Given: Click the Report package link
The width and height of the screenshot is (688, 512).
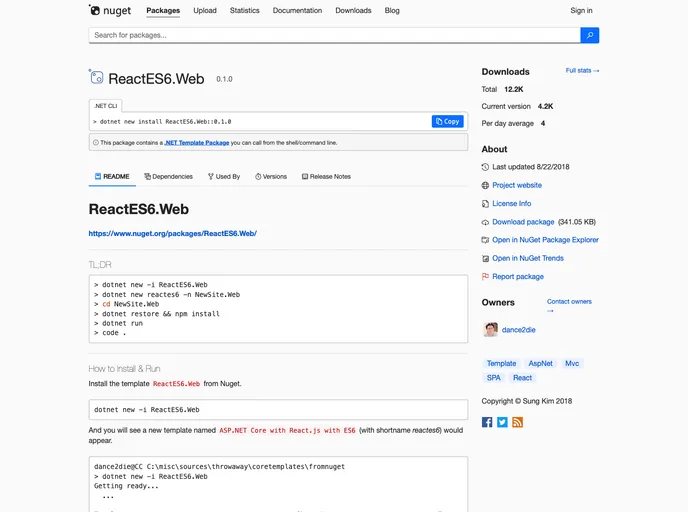Looking at the screenshot, I should coord(518,276).
